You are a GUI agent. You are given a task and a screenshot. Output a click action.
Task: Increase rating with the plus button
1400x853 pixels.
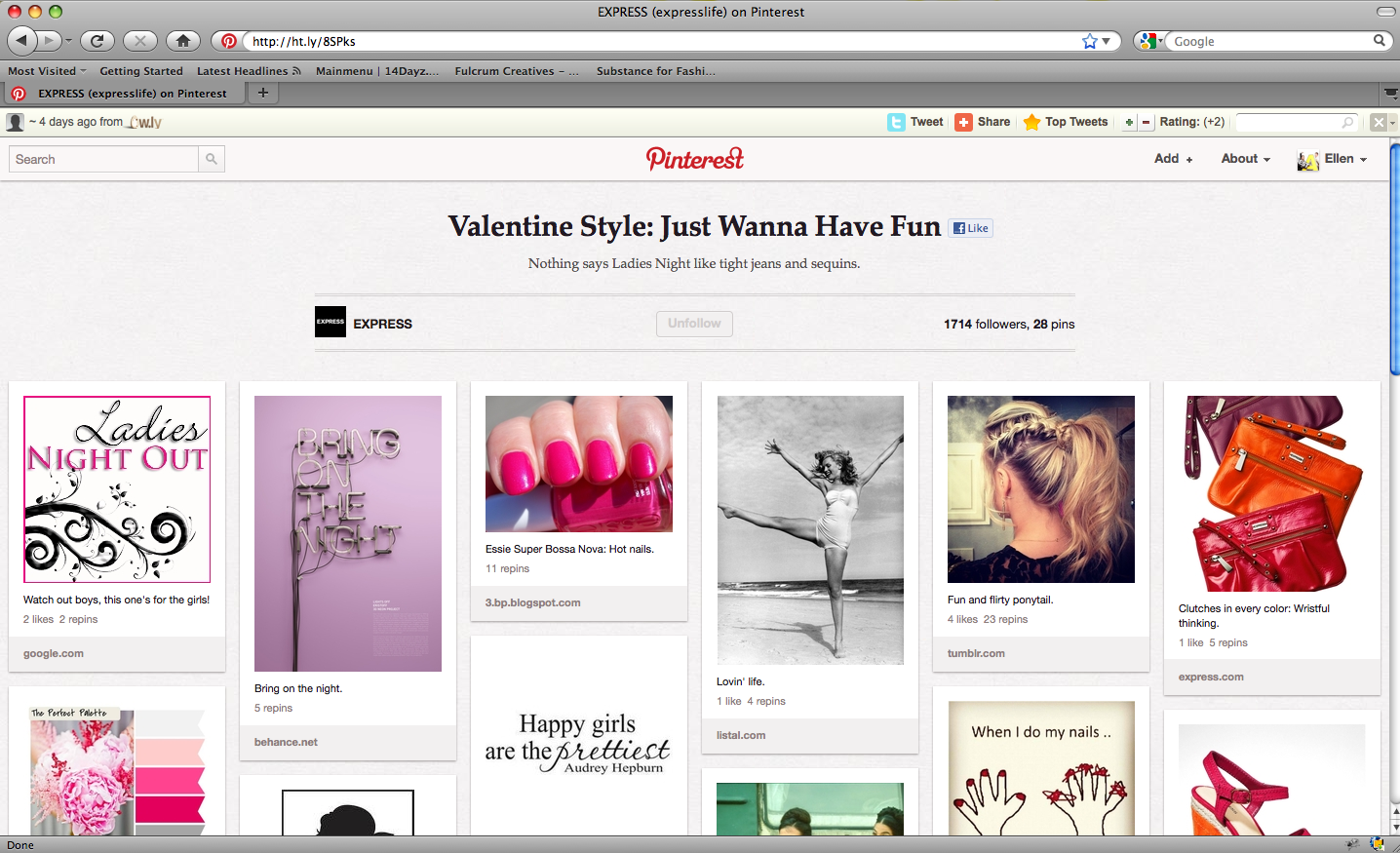pyautogui.click(x=1129, y=122)
